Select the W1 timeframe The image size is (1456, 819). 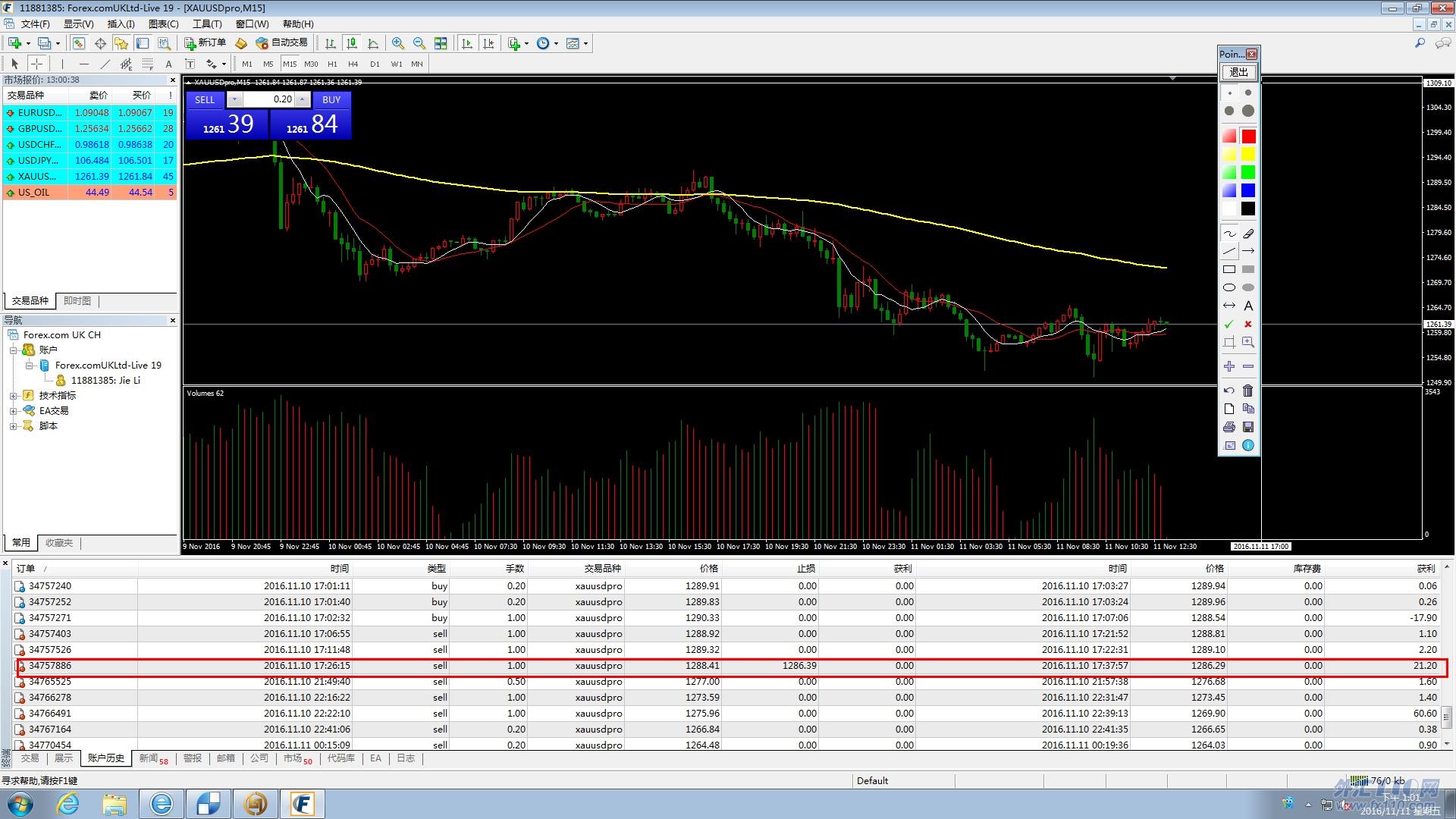click(397, 64)
